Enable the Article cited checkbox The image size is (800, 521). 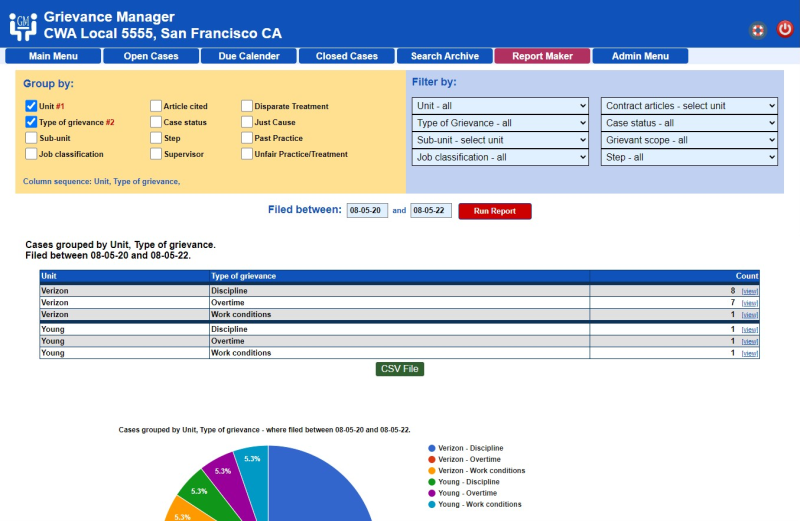click(x=156, y=106)
